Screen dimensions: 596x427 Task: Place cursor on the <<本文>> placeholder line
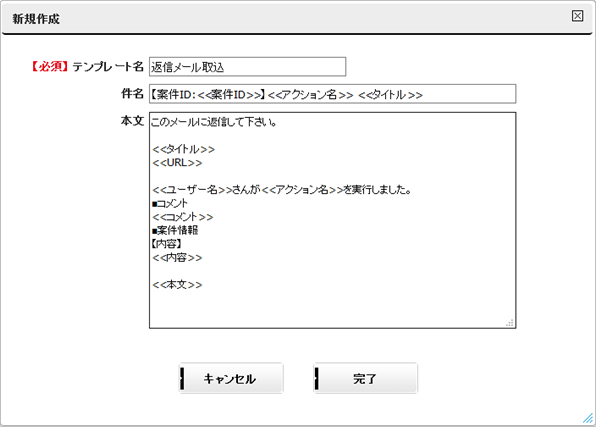(177, 284)
